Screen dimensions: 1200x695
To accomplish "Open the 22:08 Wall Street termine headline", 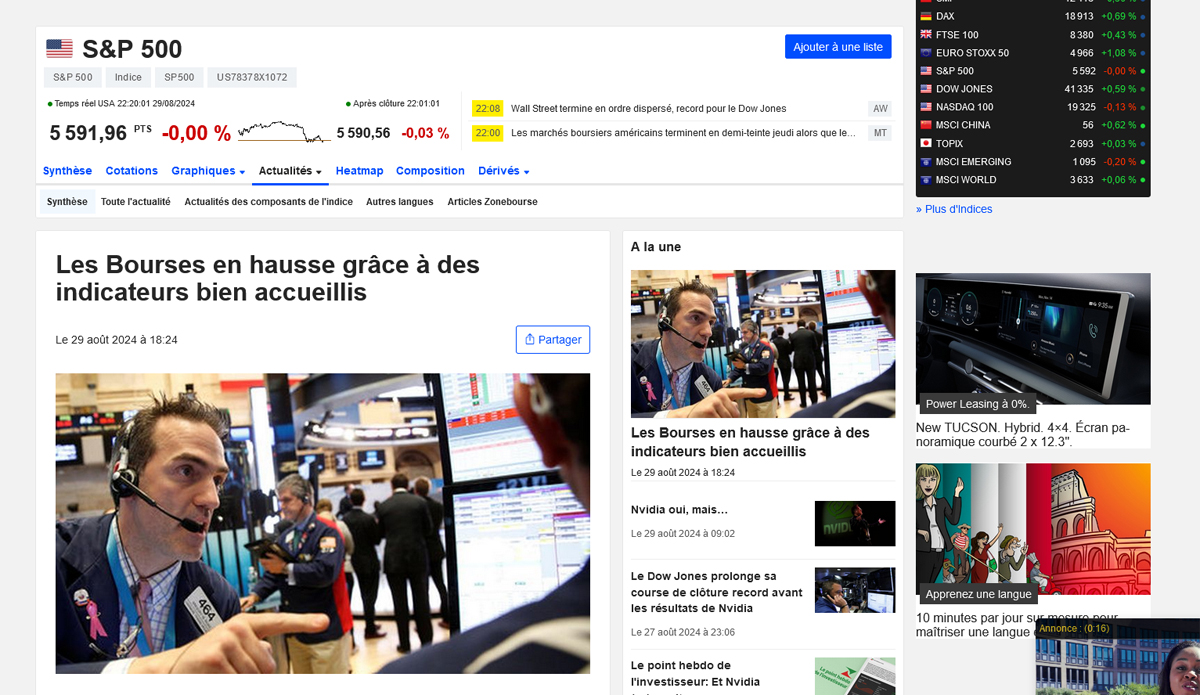I will 648,109.
